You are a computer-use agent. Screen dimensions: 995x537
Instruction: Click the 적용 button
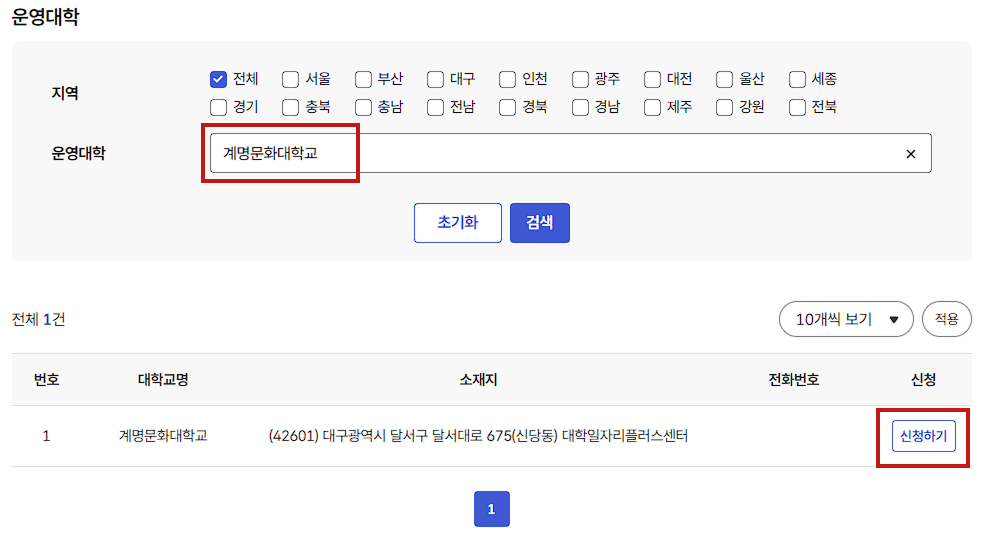point(946,319)
